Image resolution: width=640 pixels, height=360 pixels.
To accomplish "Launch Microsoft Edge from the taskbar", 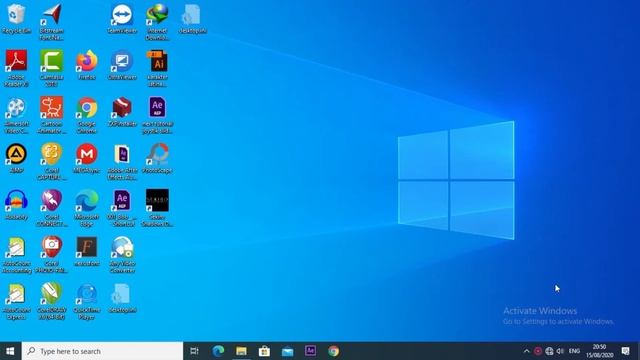I will pos(218,351).
